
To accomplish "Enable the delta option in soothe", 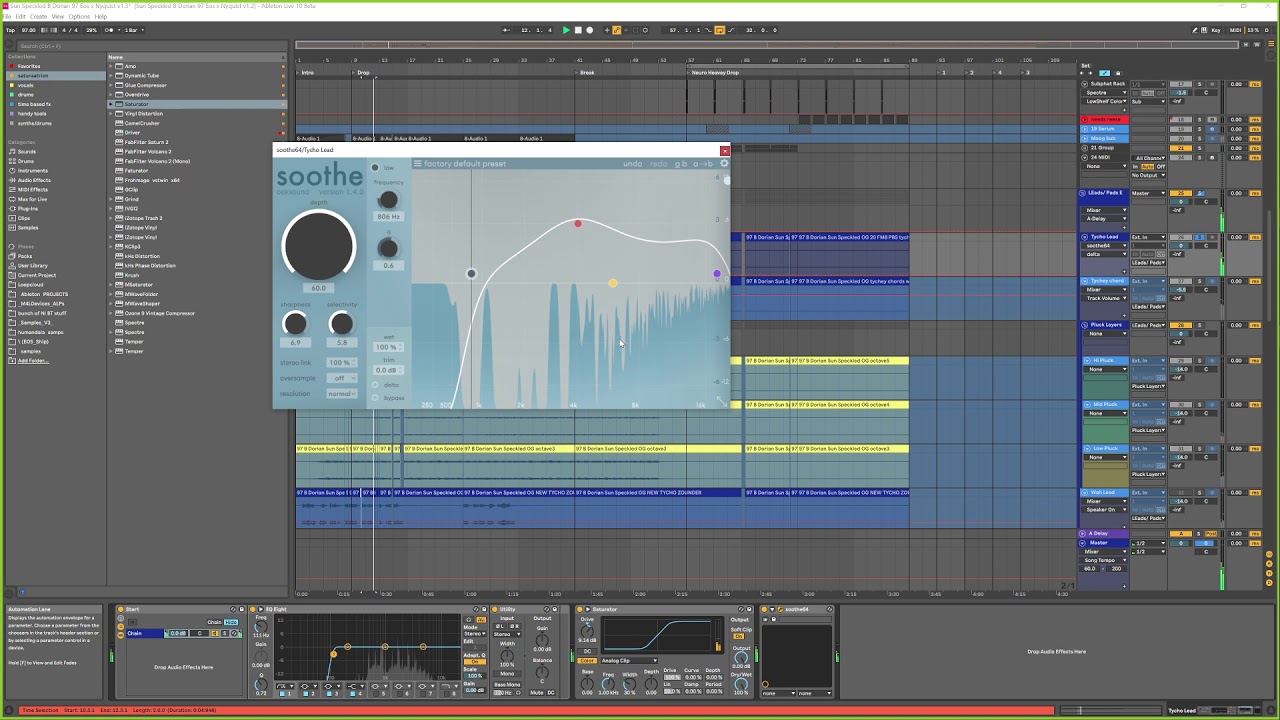I will point(376,385).
